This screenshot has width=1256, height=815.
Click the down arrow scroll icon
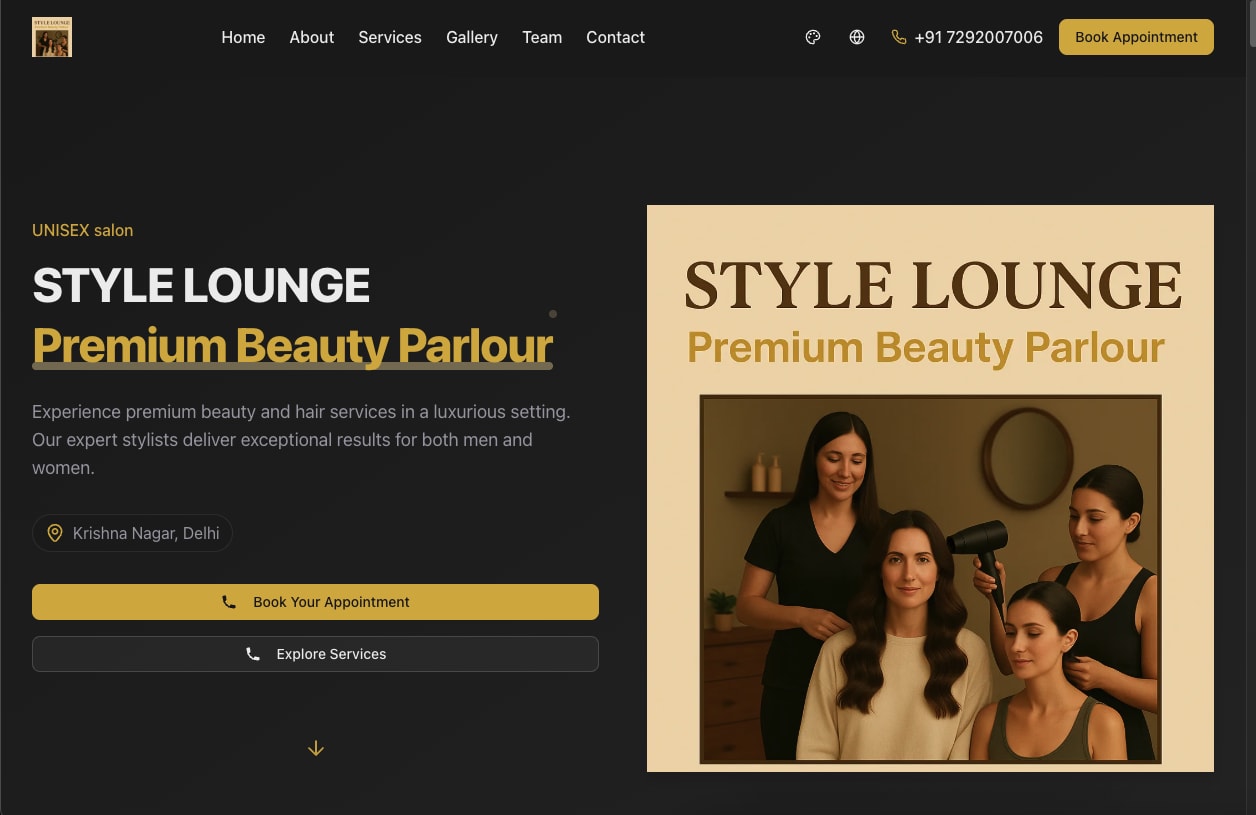pyautogui.click(x=316, y=748)
